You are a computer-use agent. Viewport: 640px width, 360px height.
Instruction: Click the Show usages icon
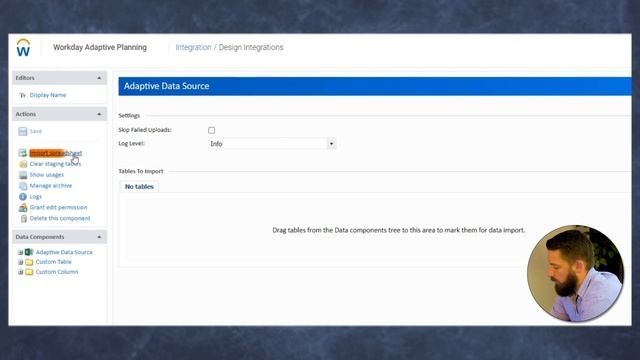pyautogui.click(x=23, y=175)
